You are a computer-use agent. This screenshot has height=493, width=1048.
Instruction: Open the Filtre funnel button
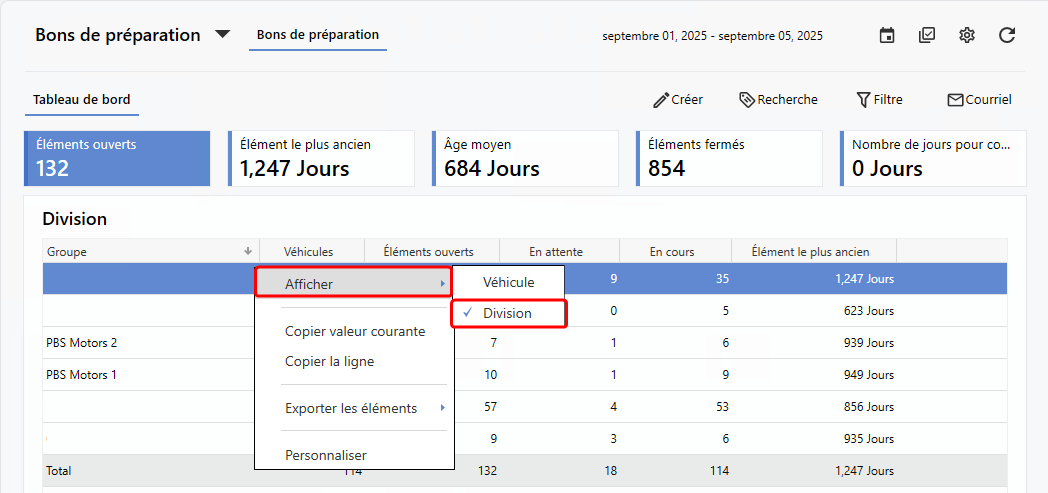(879, 100)
